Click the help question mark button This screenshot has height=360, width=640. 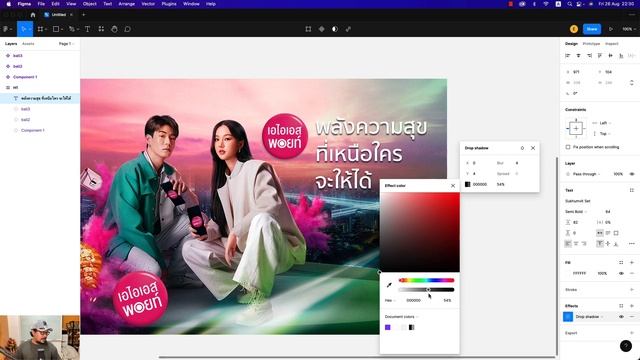click(626, 346)
